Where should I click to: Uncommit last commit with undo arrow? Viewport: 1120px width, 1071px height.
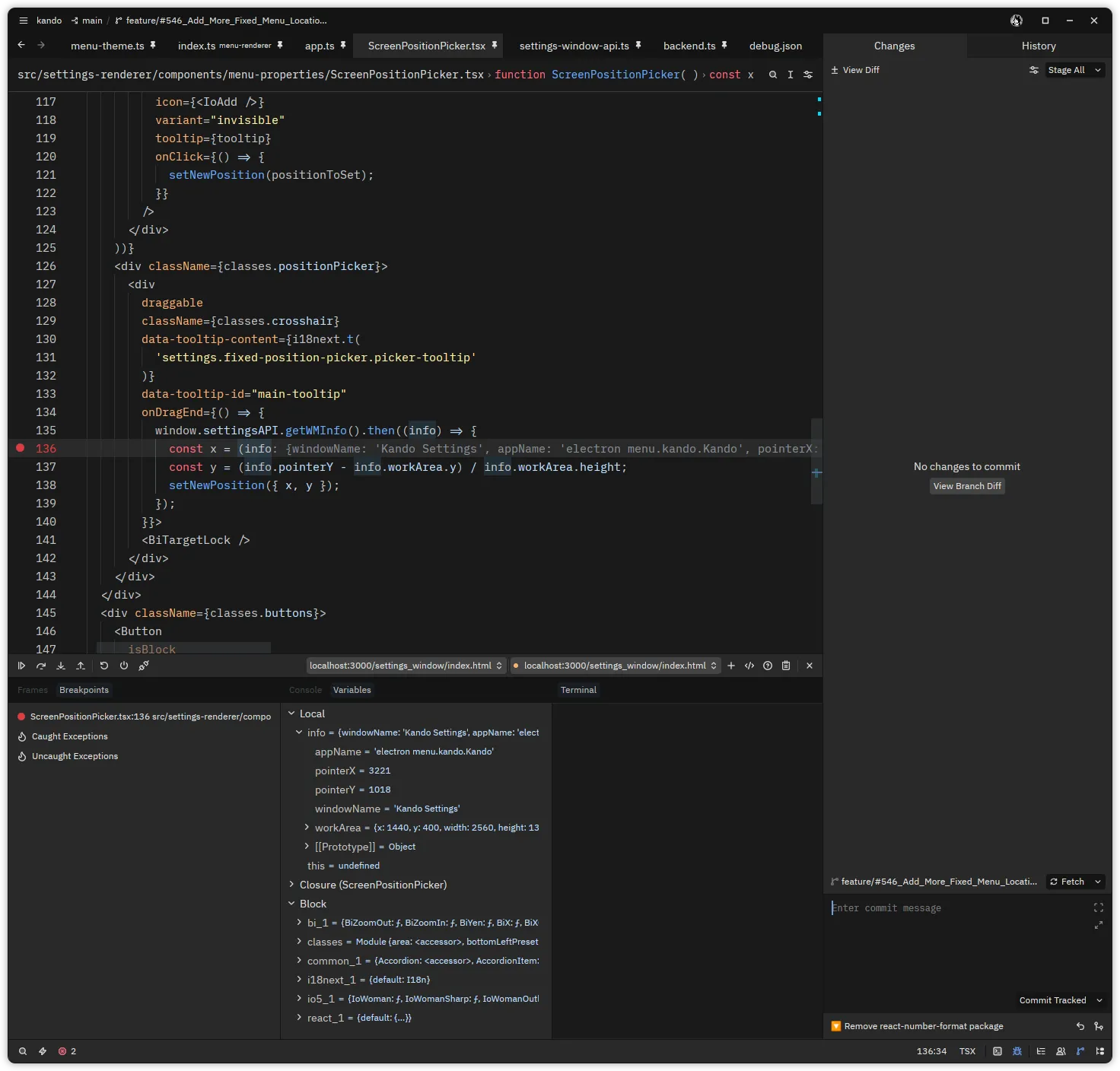(1080, 1026)
